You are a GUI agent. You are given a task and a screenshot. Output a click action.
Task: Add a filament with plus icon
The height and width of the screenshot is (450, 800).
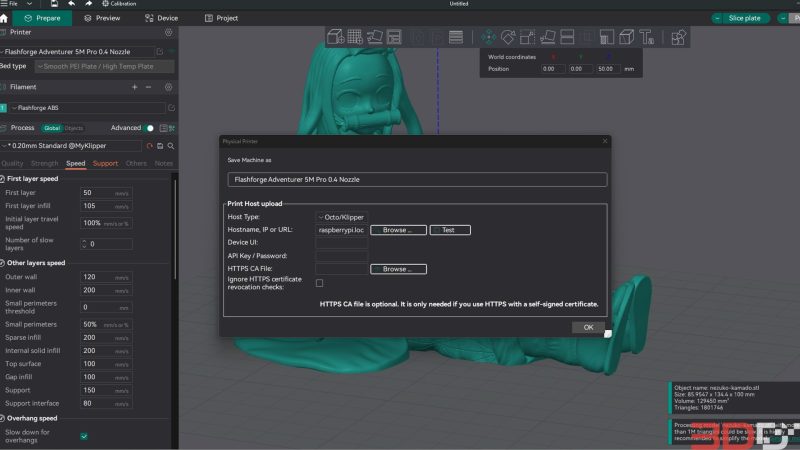tap(135, 87)
